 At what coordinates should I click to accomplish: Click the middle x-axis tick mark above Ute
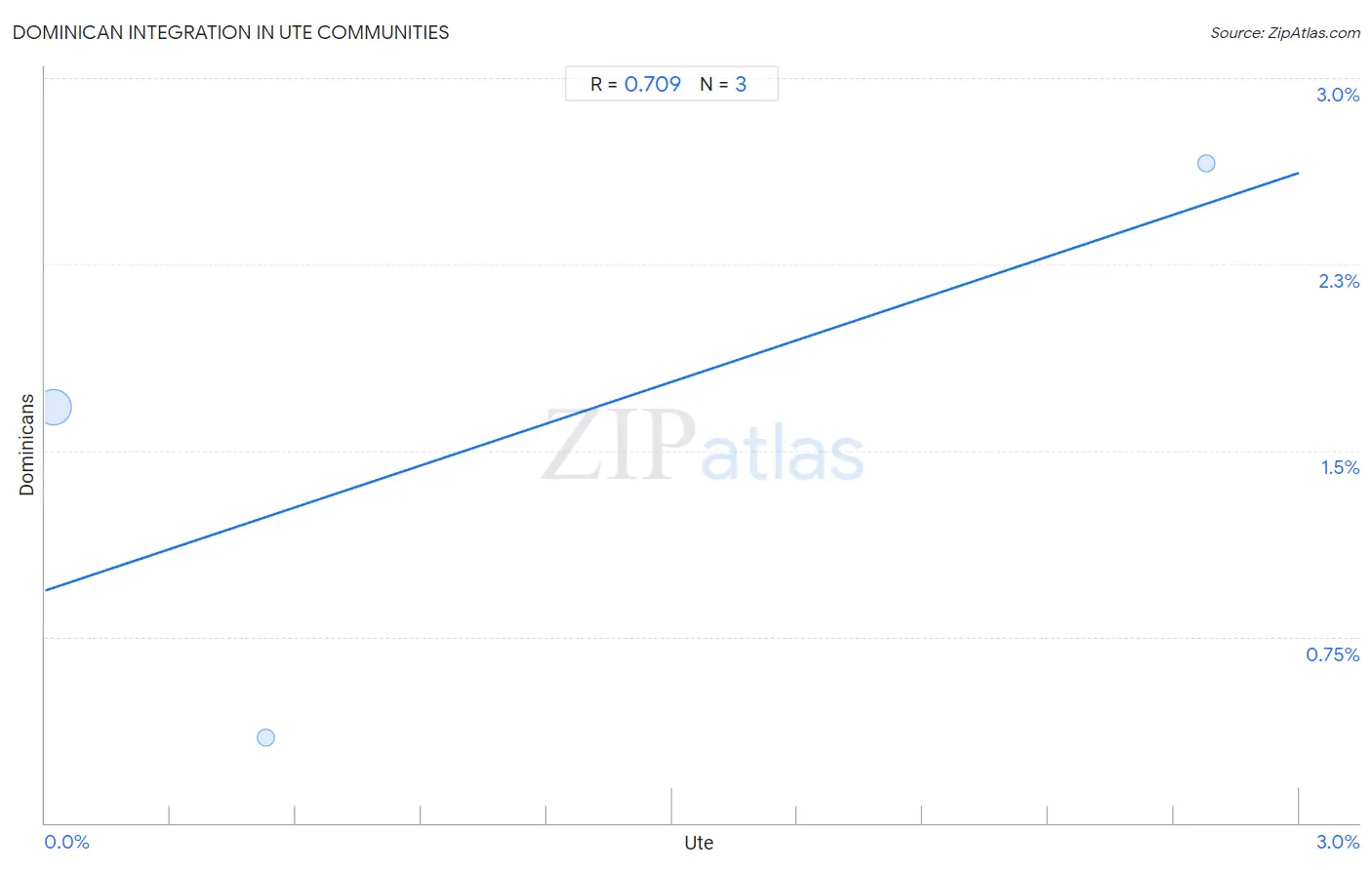[671, 806]
